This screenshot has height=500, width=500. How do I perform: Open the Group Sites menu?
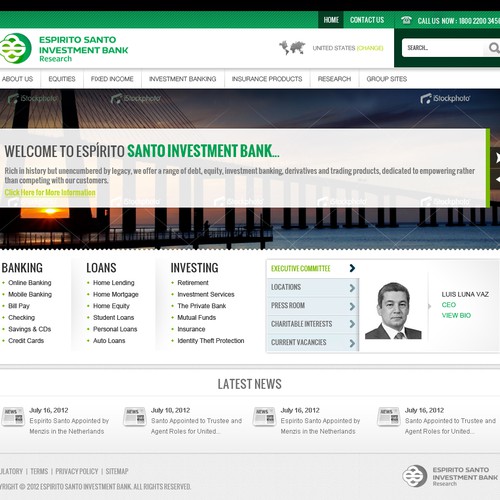(387, 79)
